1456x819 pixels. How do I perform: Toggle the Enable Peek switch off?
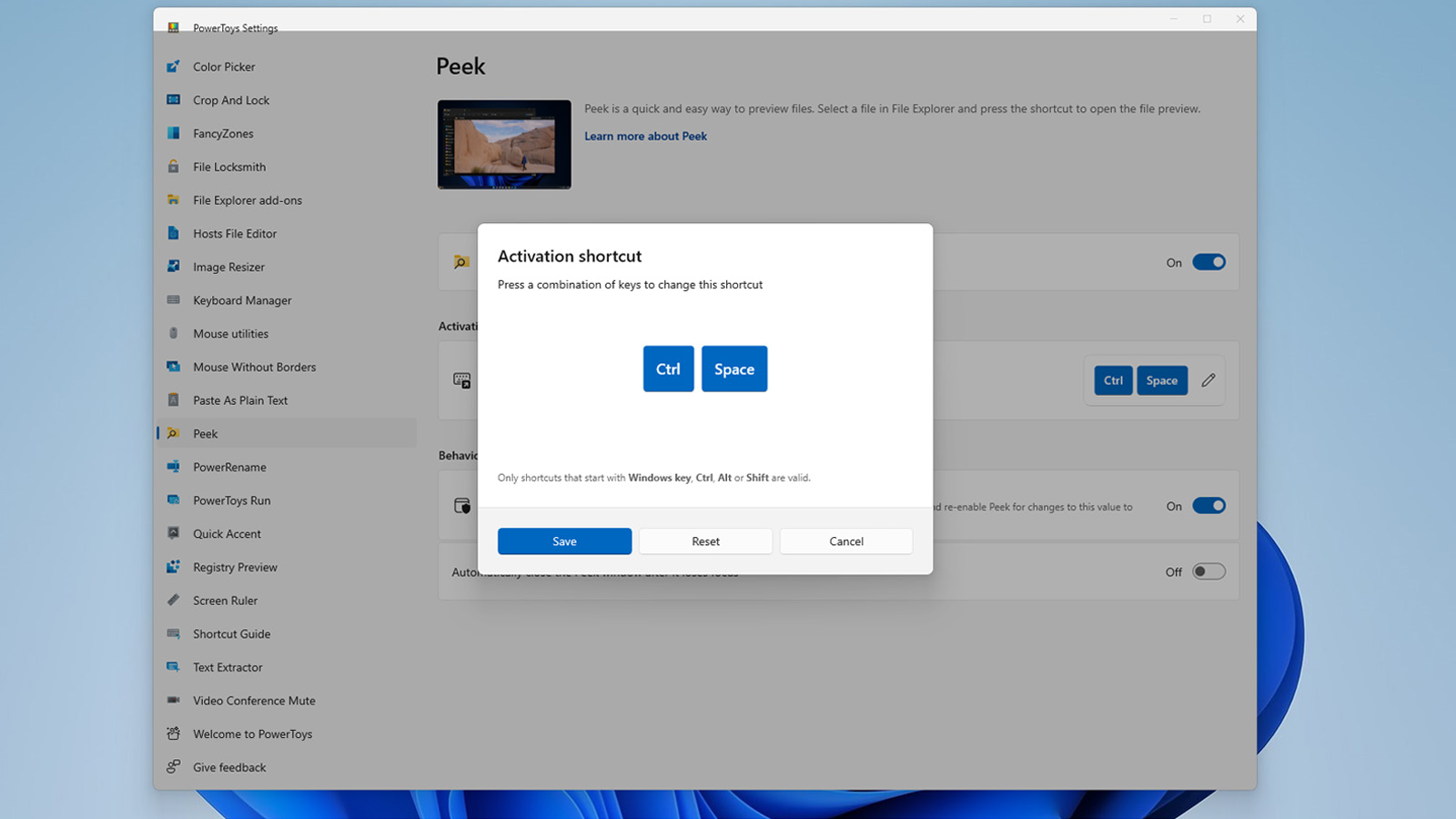(1208, 263)
